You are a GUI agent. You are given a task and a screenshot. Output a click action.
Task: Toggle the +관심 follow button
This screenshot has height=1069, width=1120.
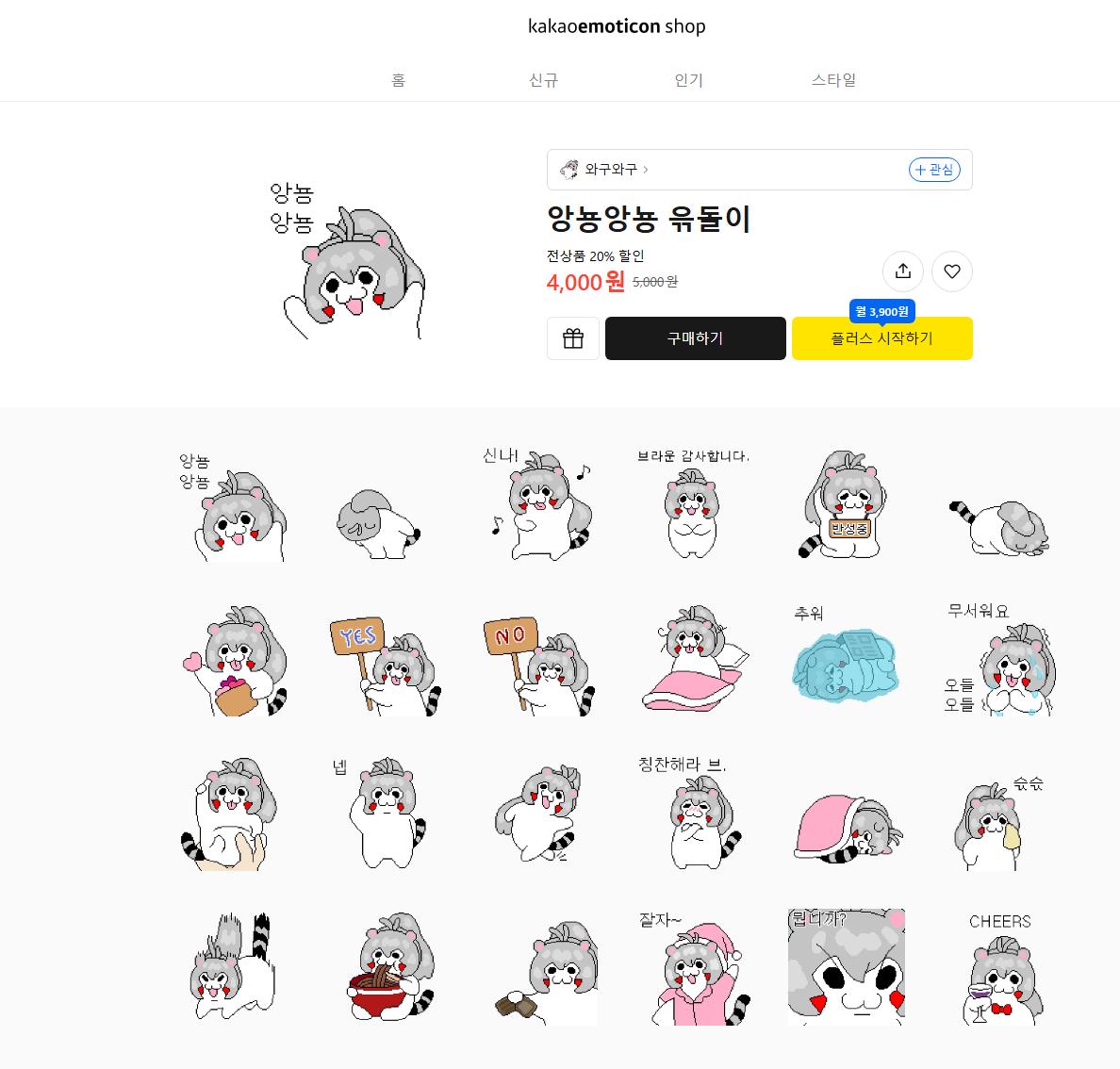pos(934,170)
